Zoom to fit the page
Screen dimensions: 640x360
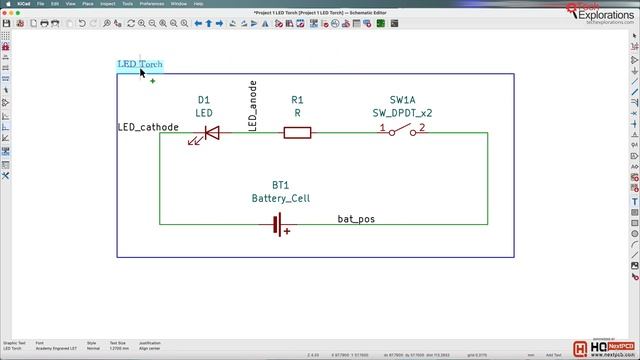coord(163,24)
